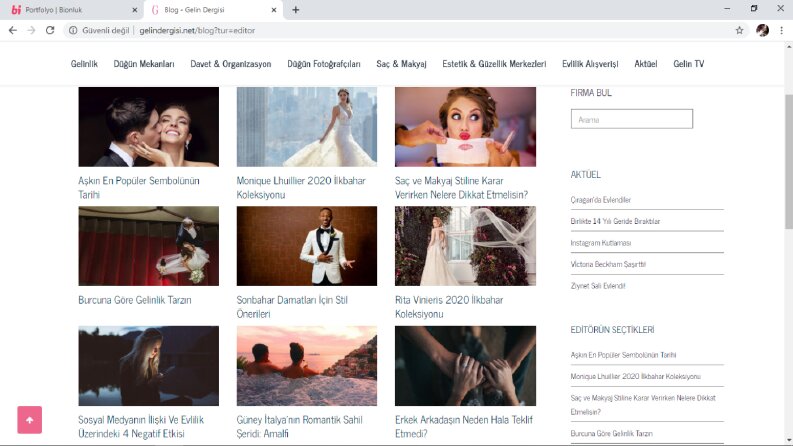The height and width of the screenshot is (446, 793).
Task: Click the browser forward arrow
Action: (31, 30)
